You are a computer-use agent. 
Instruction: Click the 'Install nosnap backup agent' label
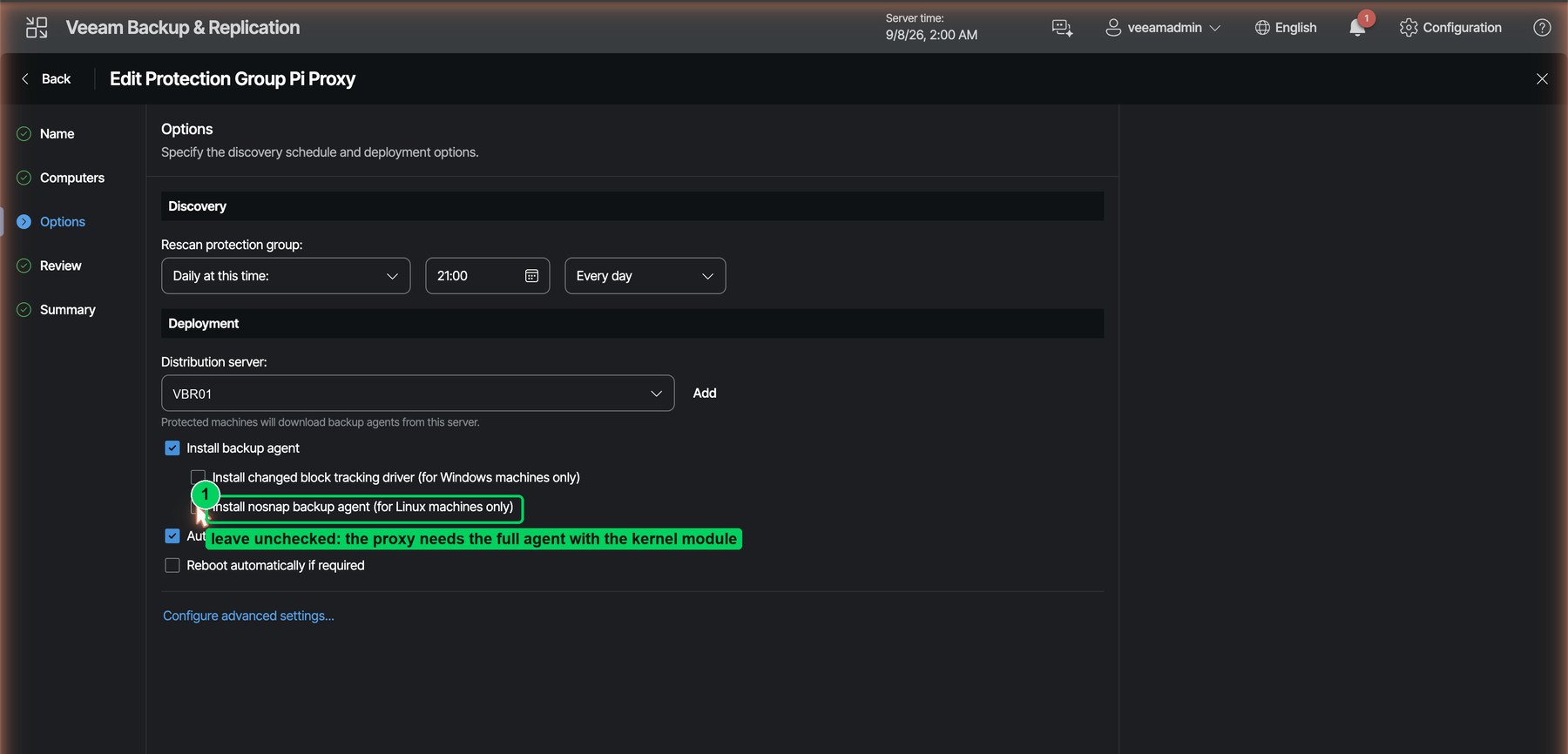coord(363,507)
